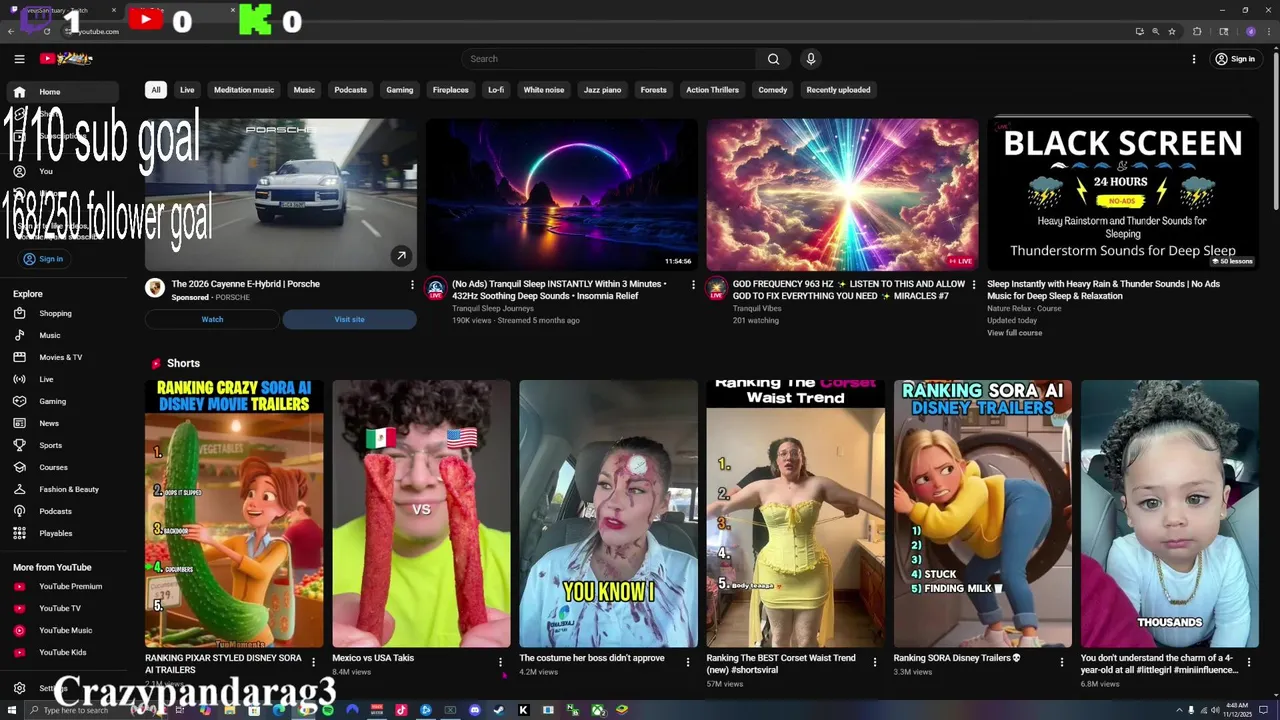Viewport: 1280px width, 720px height.
Task: Click the sidebar Sign in button
Action: tap(43, 259)
